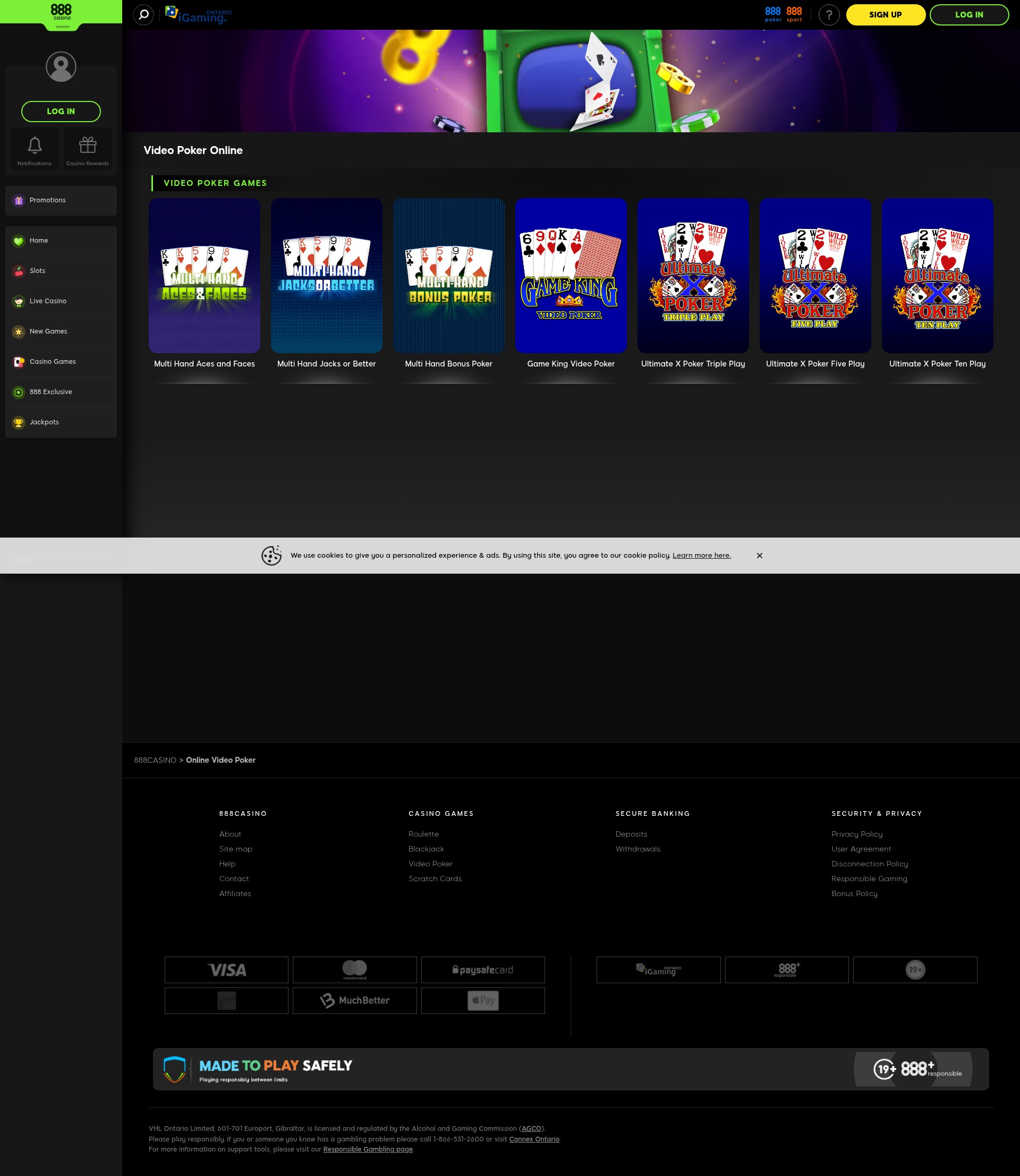Open Casino Rewards gift icon
The width and height of the screenshot is (1020, 1176).
pos(88,149)
